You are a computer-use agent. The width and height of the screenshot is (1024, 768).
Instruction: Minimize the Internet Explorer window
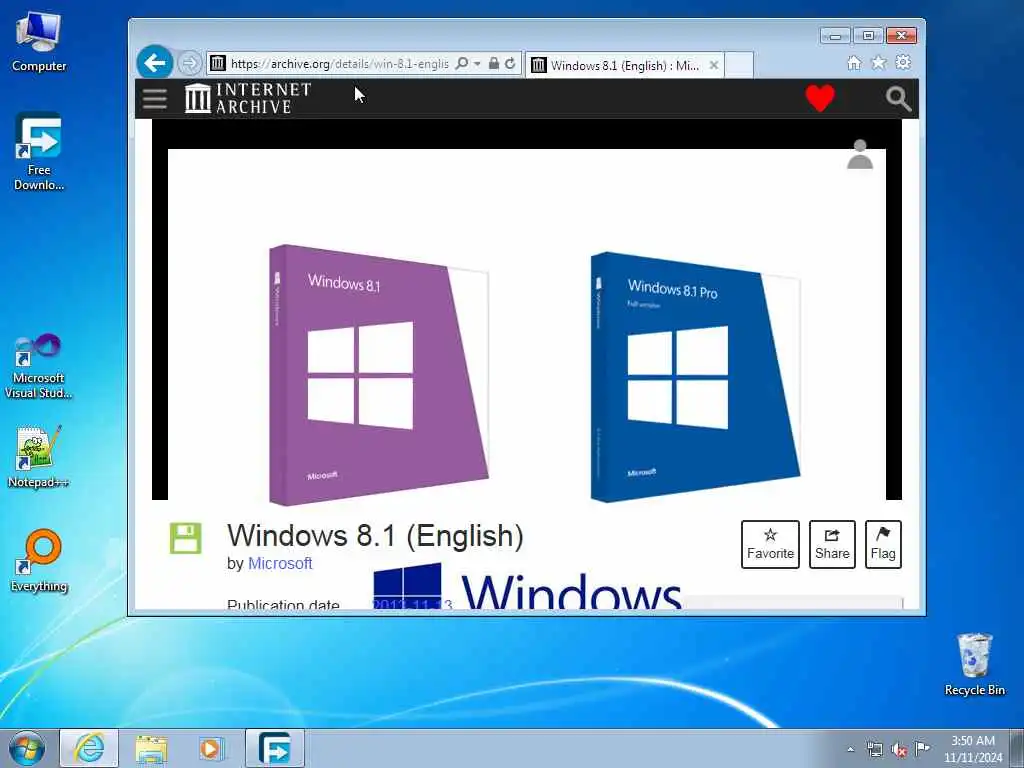[x=835, y=36]
